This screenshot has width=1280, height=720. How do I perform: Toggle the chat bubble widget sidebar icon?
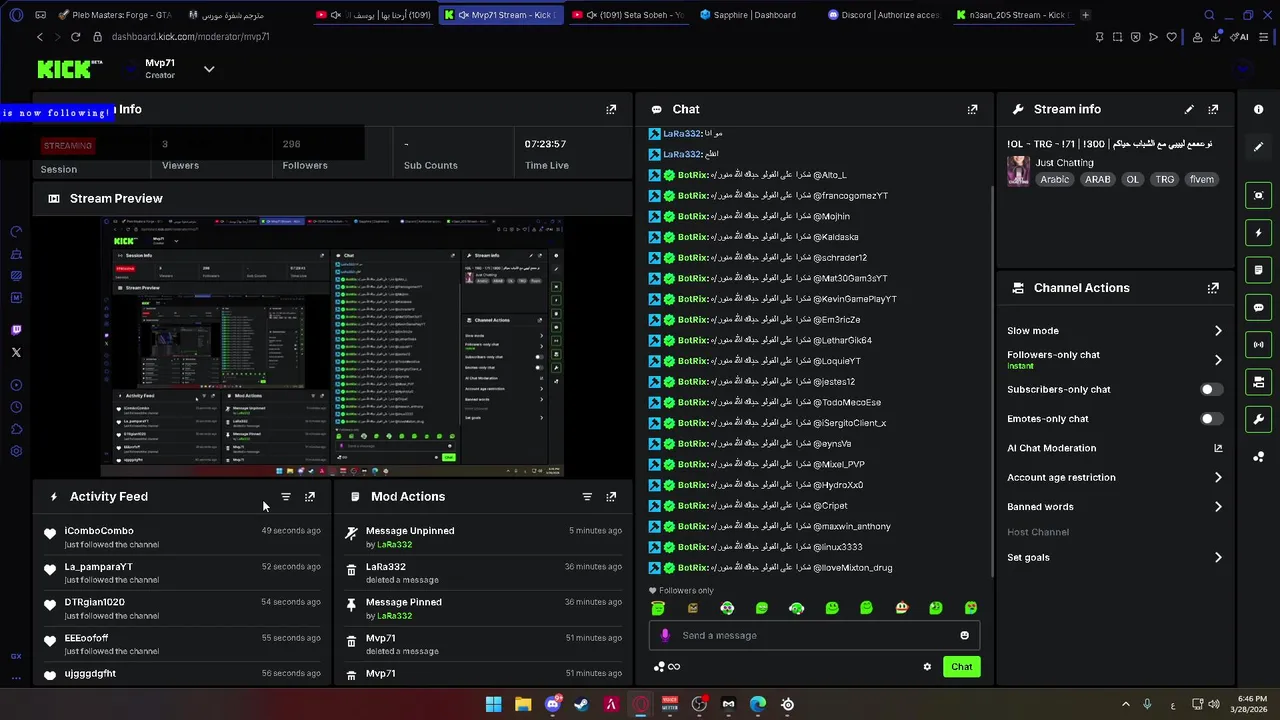1259,307
